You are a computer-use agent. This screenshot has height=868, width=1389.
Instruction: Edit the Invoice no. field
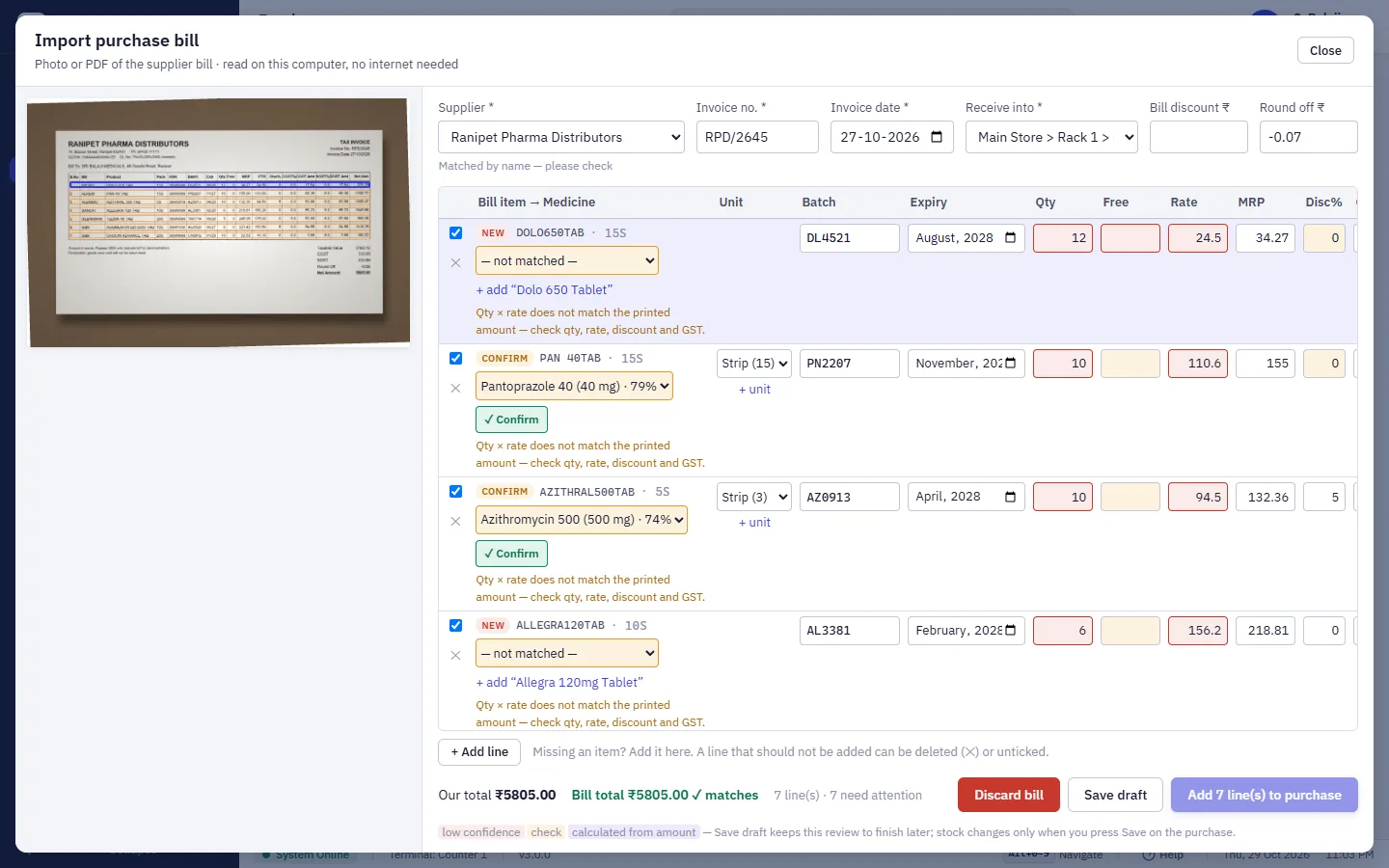click(x=757, y=137)
